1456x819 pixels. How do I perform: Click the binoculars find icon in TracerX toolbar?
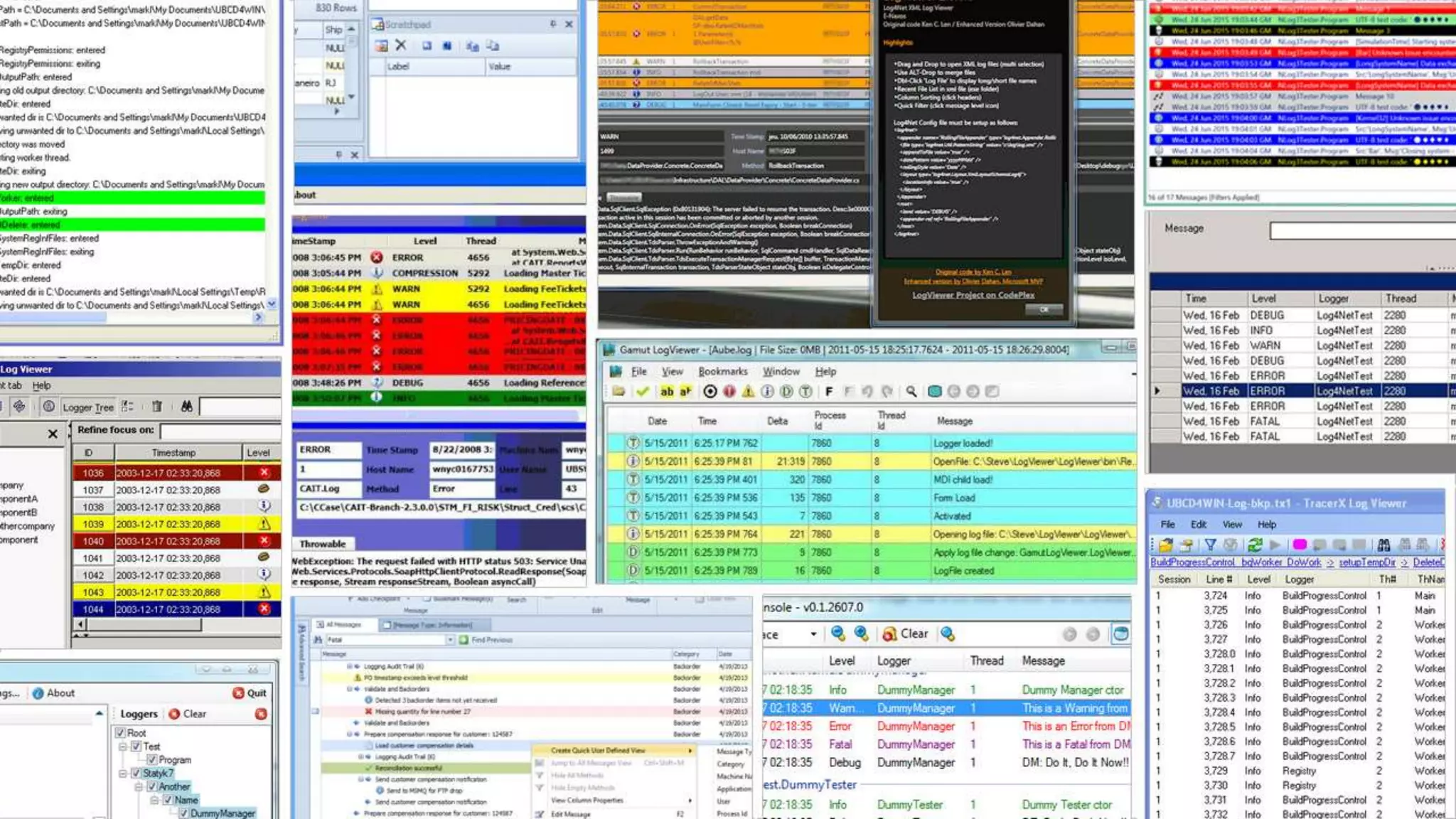tap(1383, 545)
